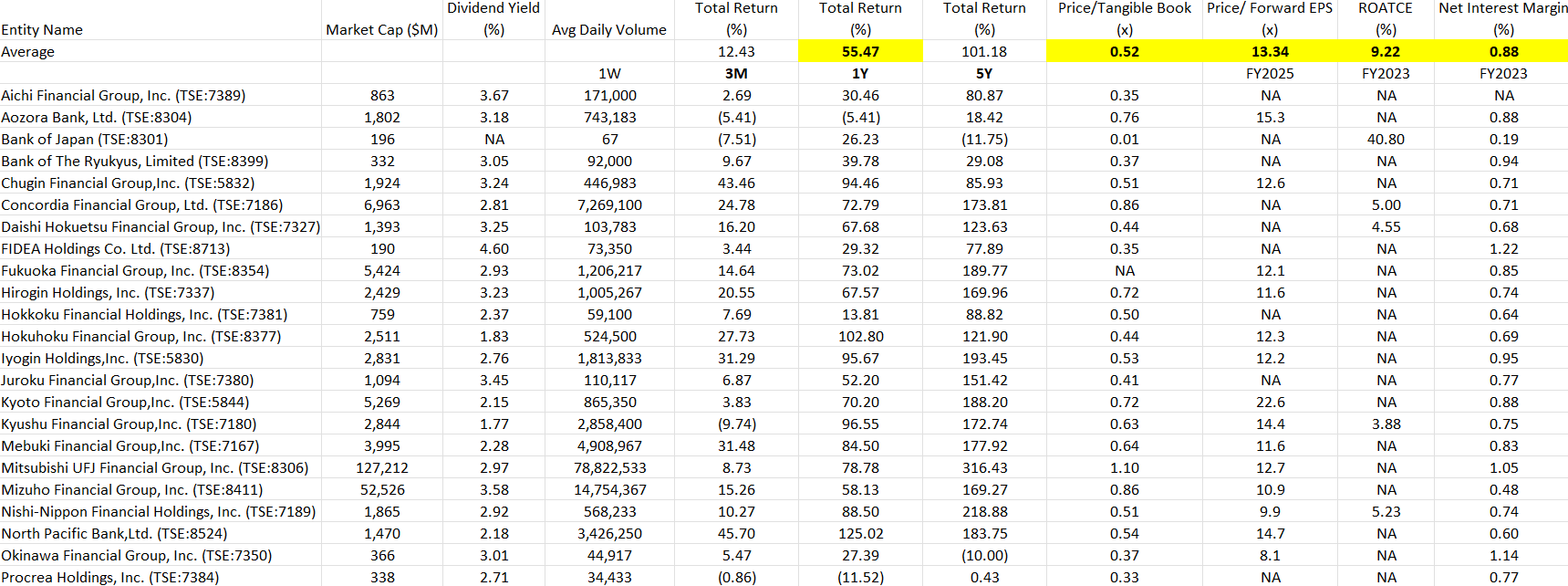
Task: Select the highlighted ROATCE average 9.22
Action: [1386, 52]
